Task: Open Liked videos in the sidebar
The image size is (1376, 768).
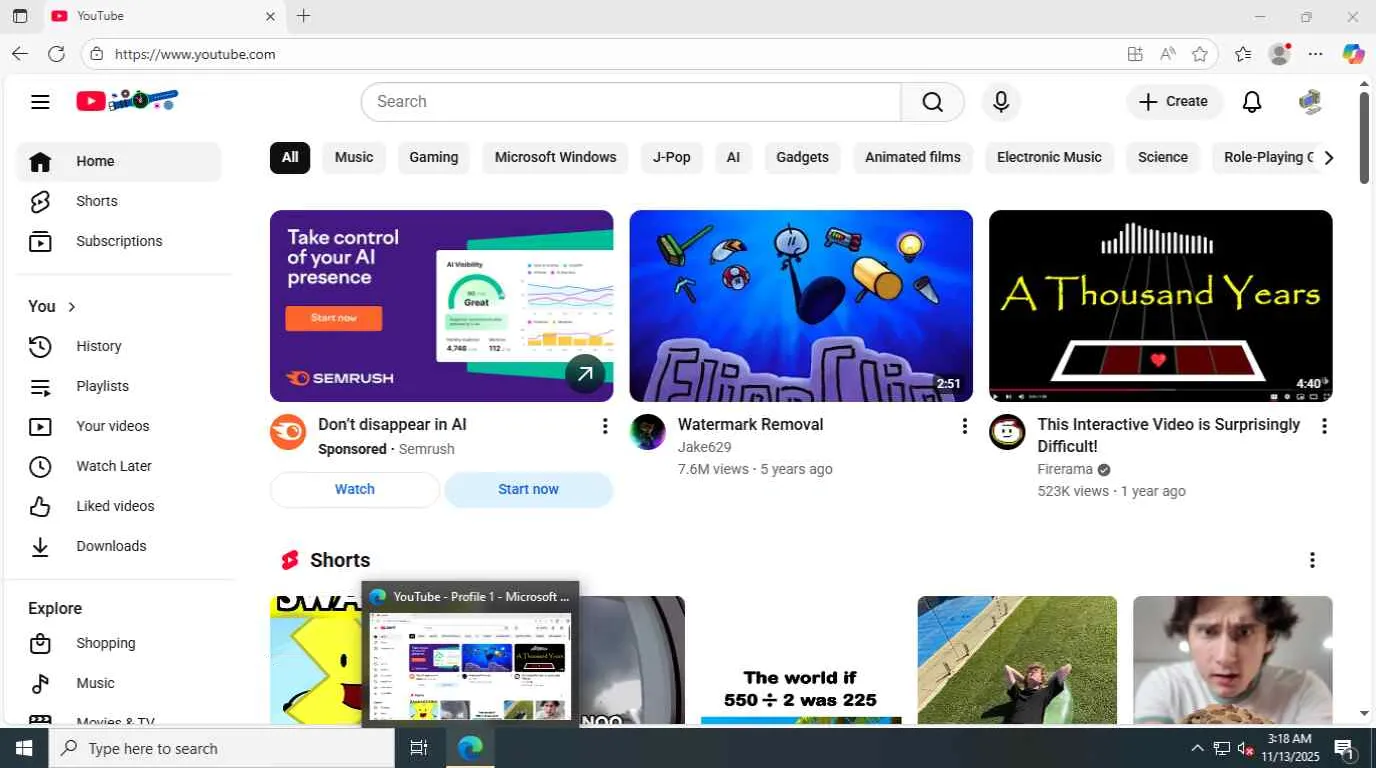Action: (118, 506)
